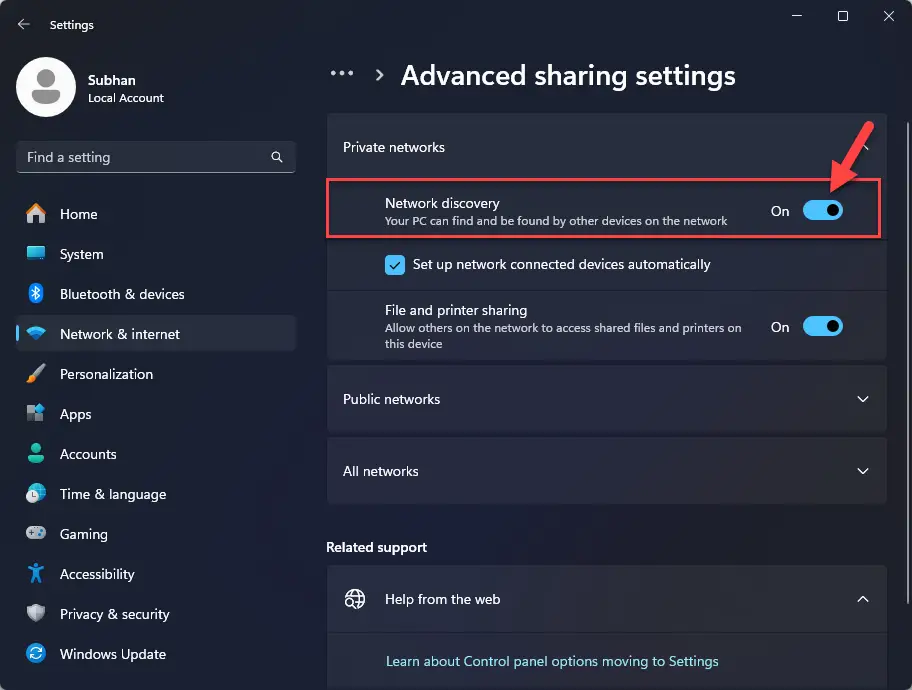Click the Bluetooth & devices icon

click(36, 294)
